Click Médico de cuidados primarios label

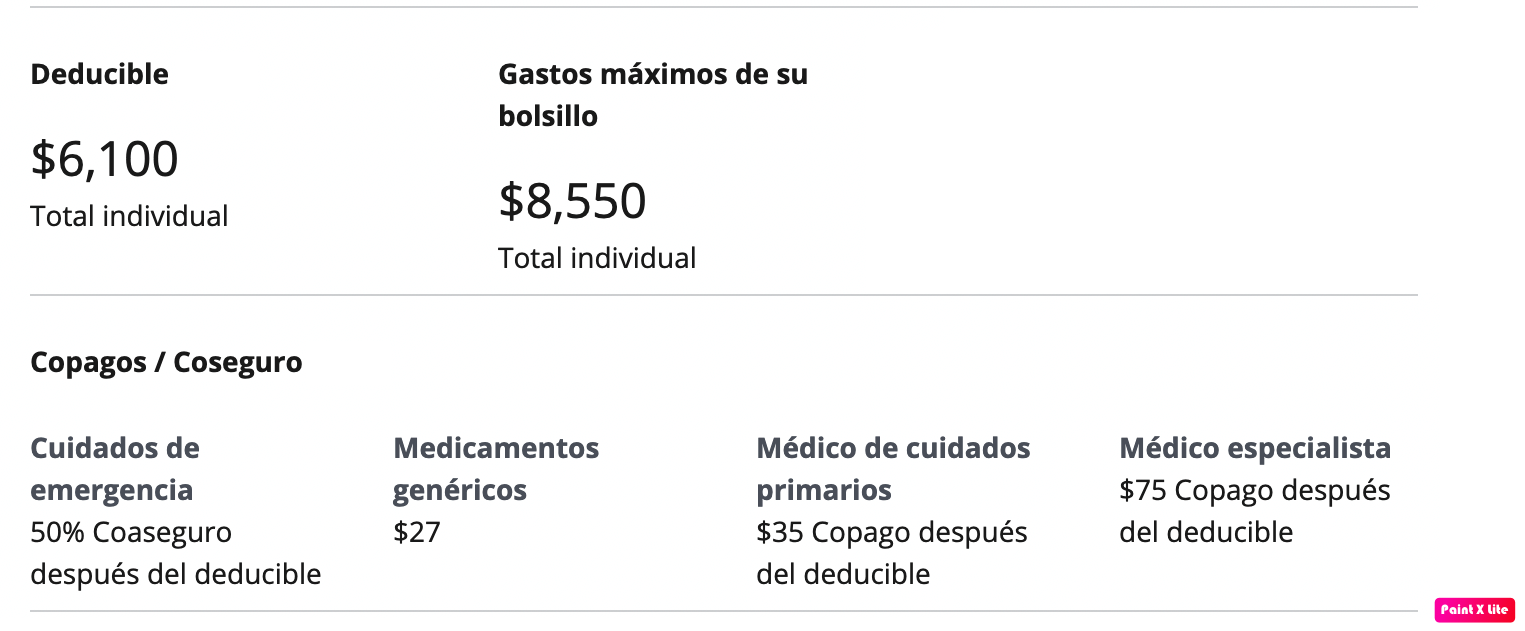pos(893,469)
